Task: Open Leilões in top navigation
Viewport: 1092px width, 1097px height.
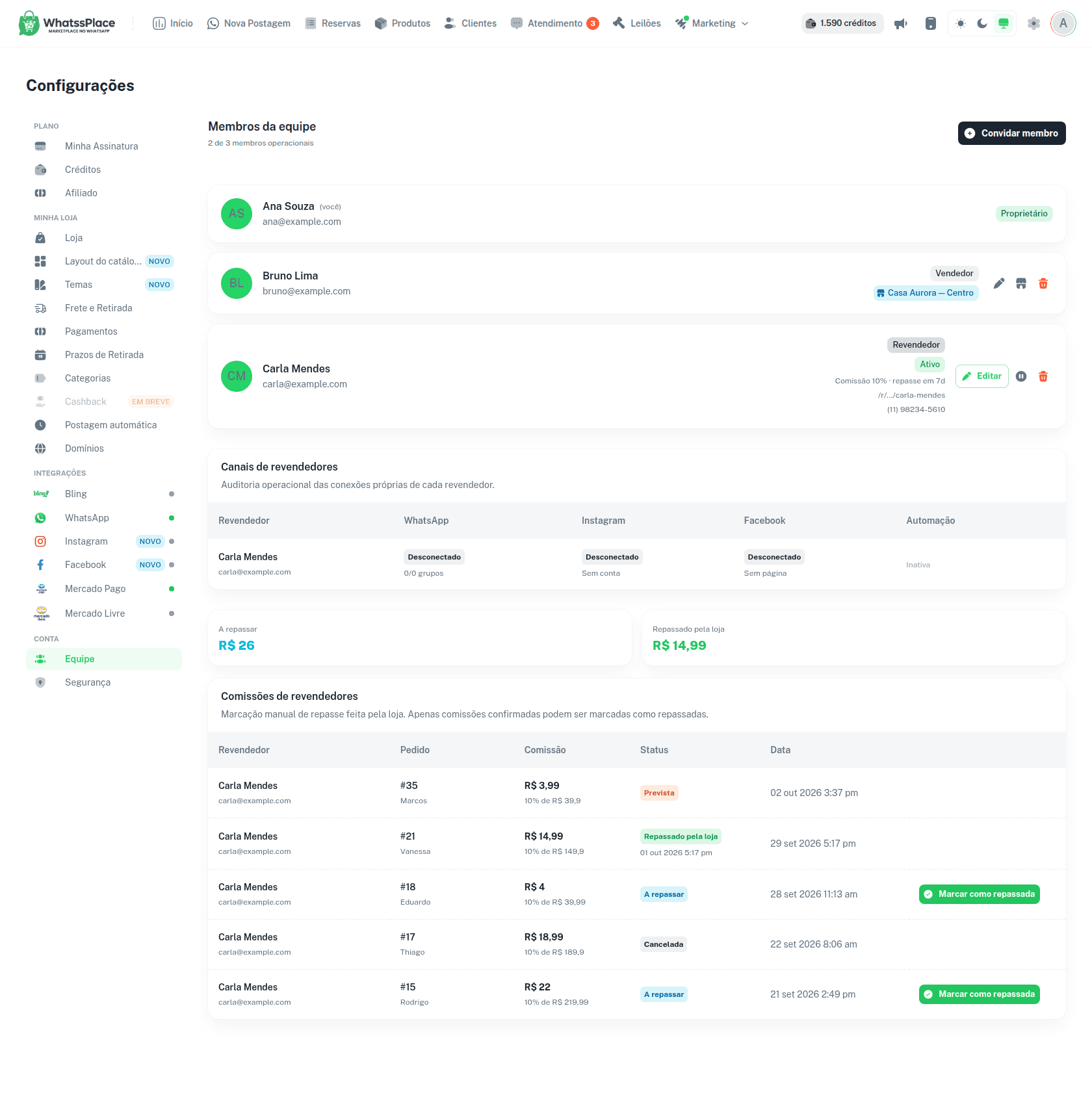Action: coord(637,23)
